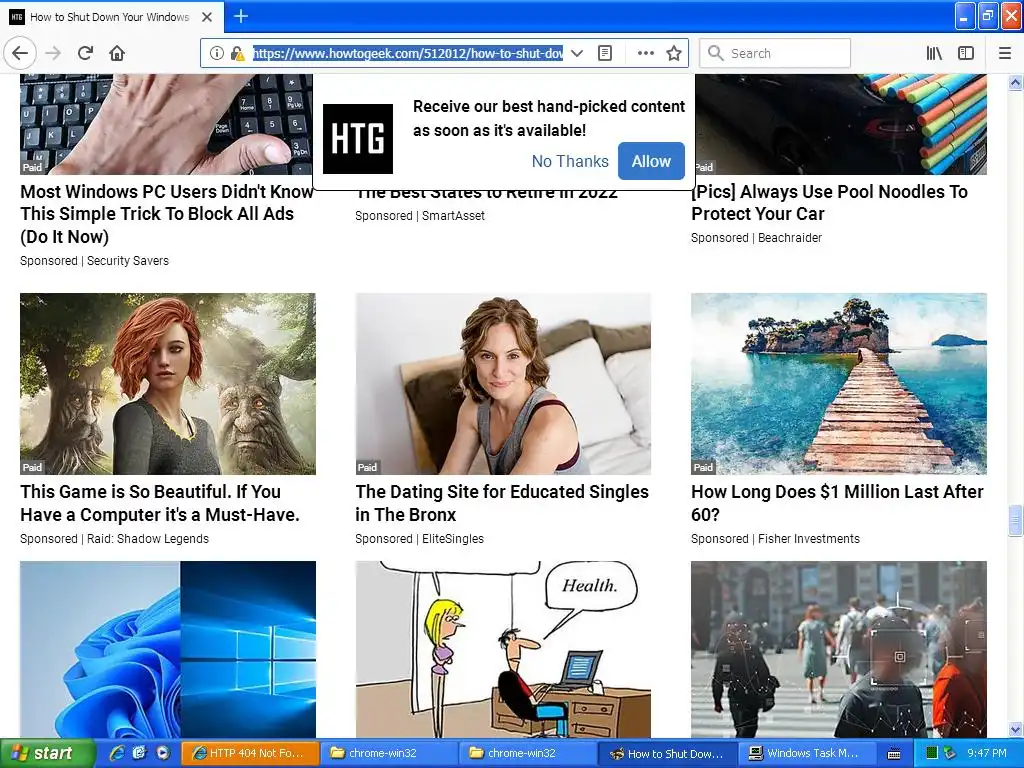This screenshot has width=1024, height=768.
Task: Click Sponsored | EliteSingles text
Action: 419,539
